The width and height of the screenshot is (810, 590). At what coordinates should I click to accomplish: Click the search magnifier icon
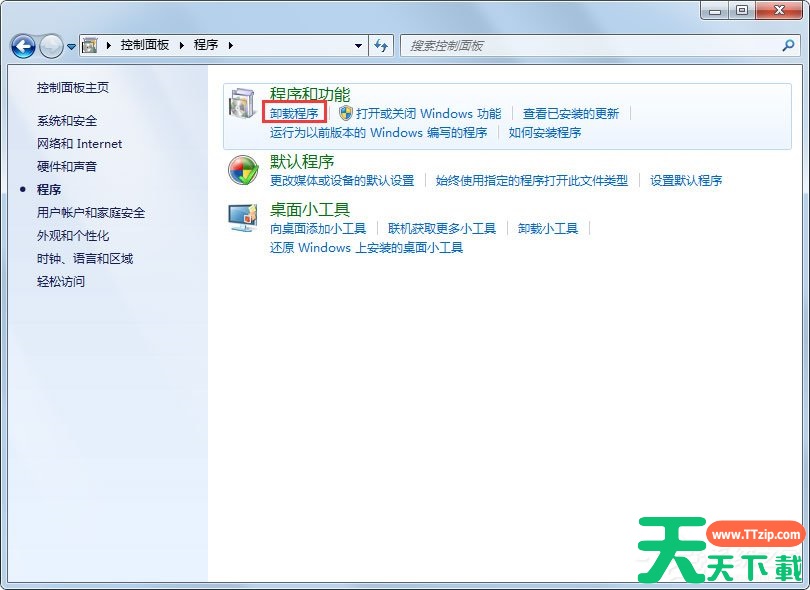tap(788, 45)
